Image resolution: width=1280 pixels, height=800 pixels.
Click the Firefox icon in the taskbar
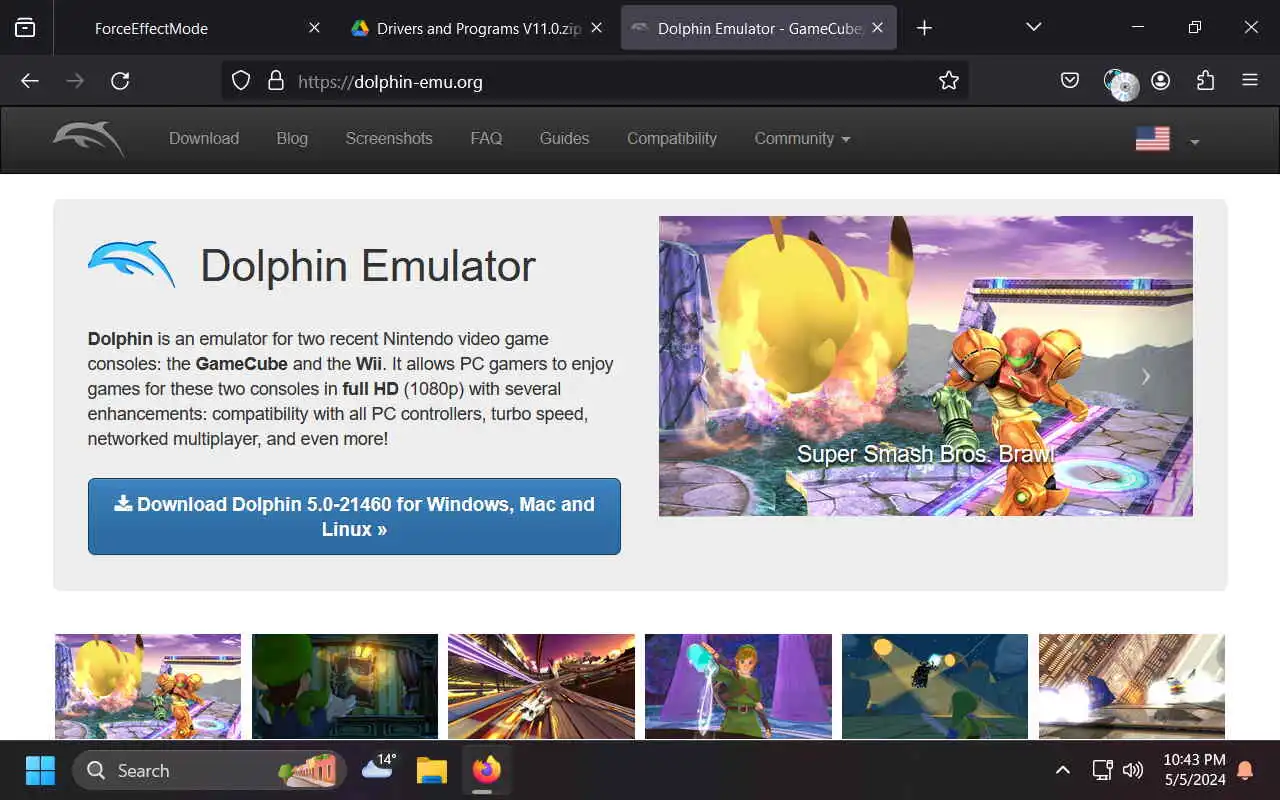tap(487, 770)
